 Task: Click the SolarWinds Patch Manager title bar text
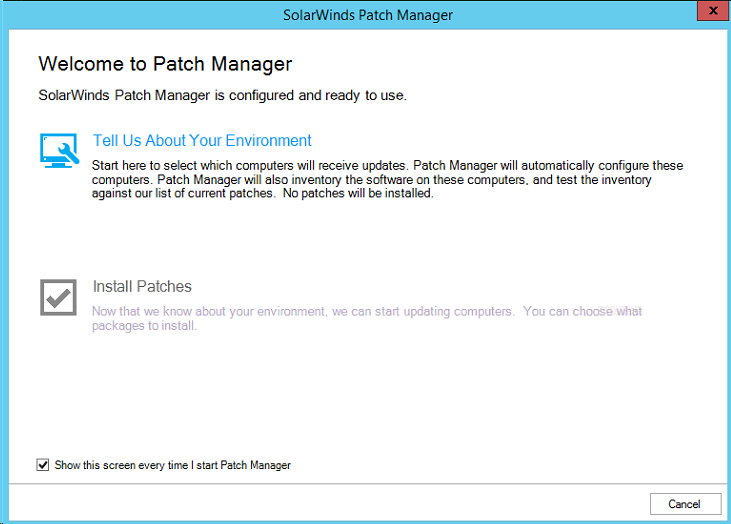(x=368, y=15)
